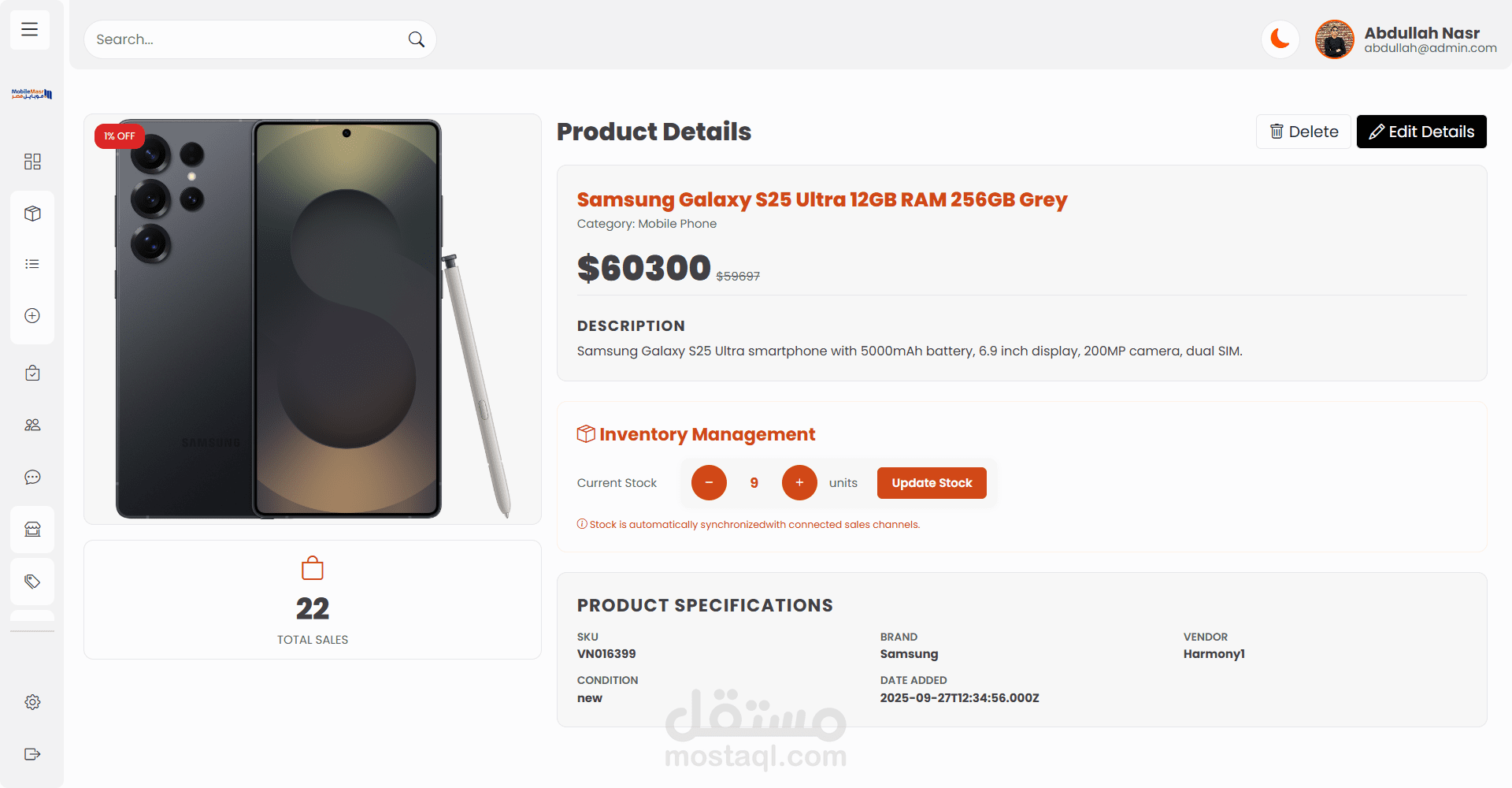Screen dimensions: 1512x788
Task: Increase current stock with plus button
Action: point(799,483)
